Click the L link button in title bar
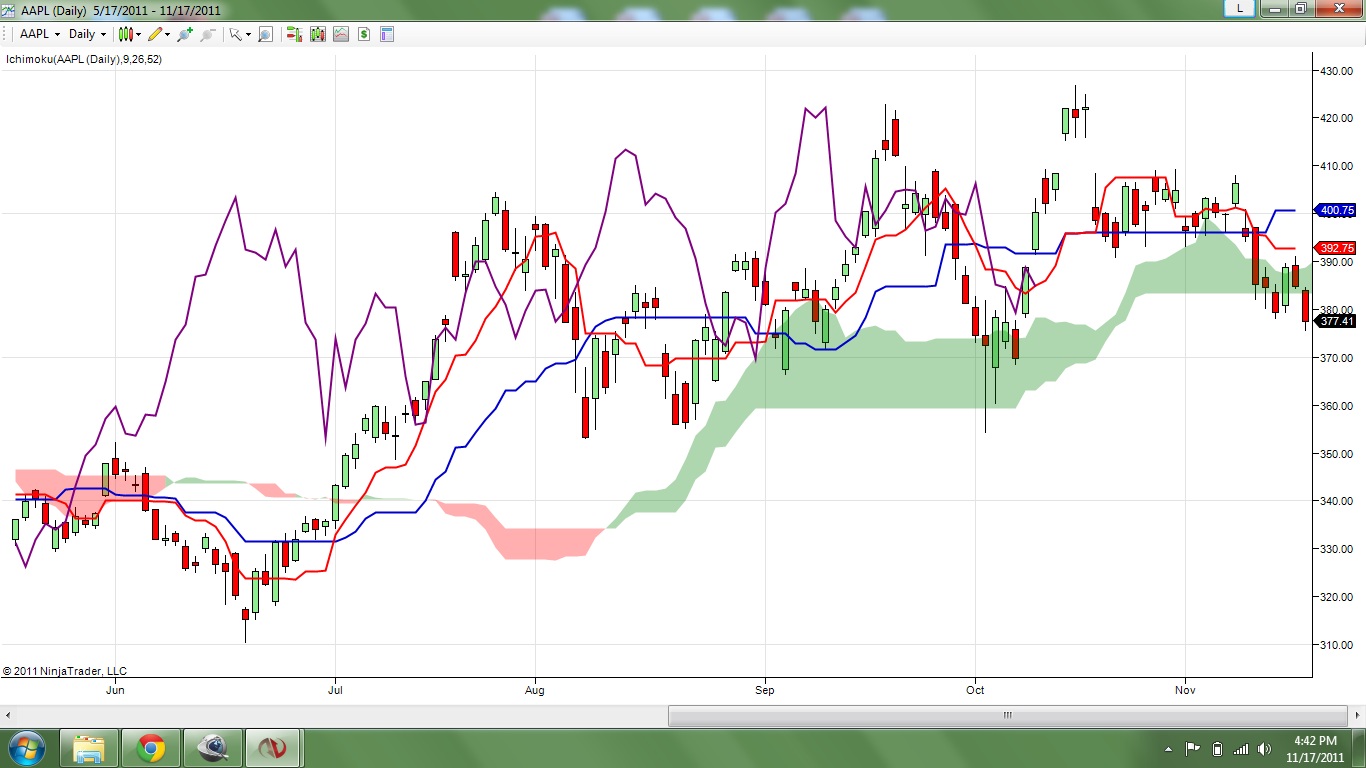Screen dimensions: 1366x768 (x=1240, y=8)
